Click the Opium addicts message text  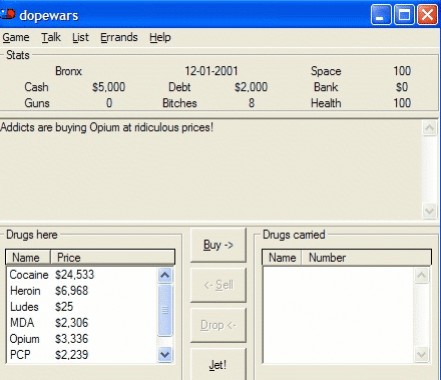pos(107,128)
